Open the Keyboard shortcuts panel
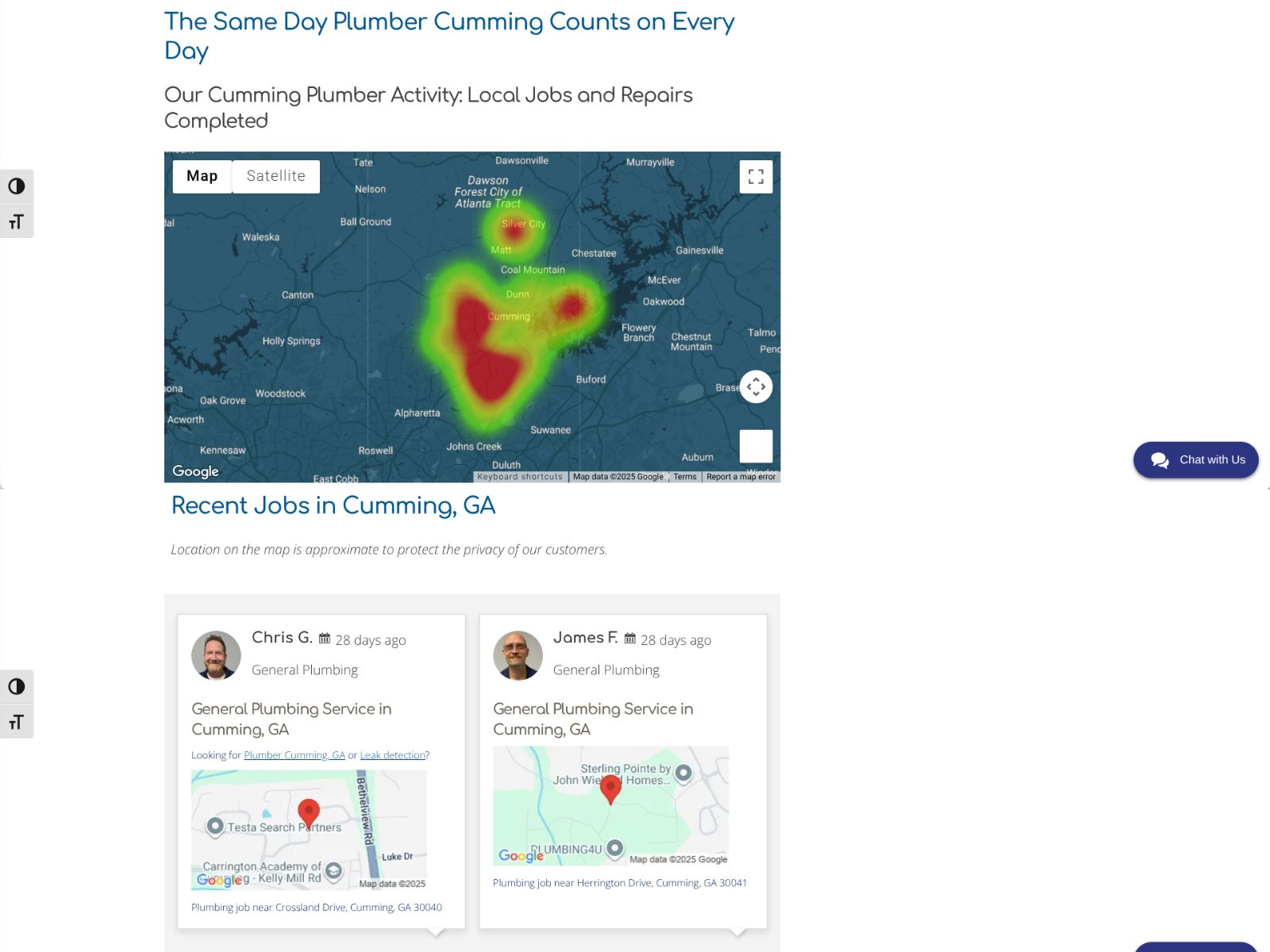 pos(520,477)
